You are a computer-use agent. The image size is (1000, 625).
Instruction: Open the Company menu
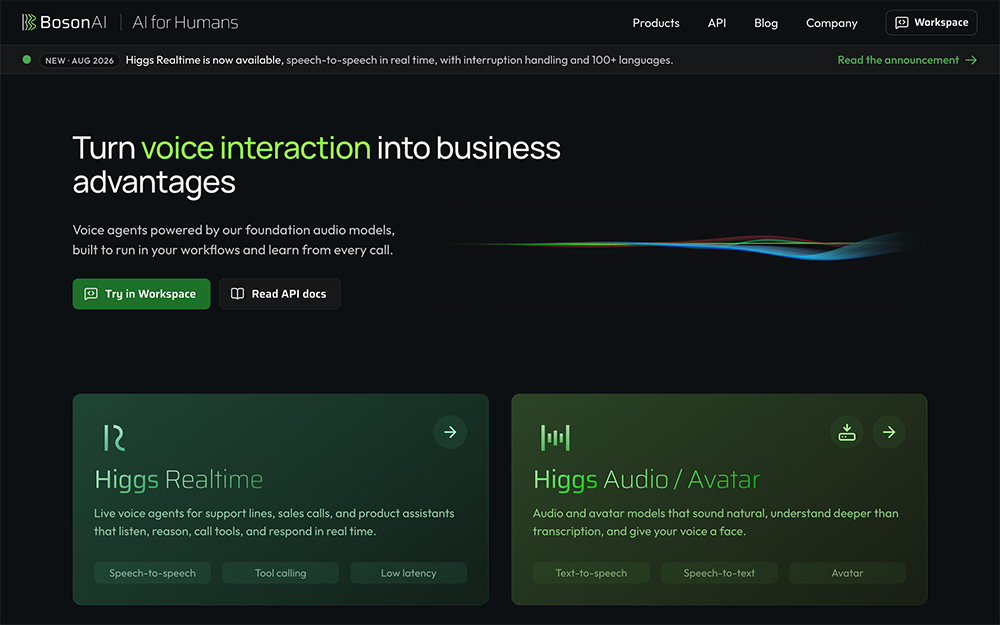point(832,23)
